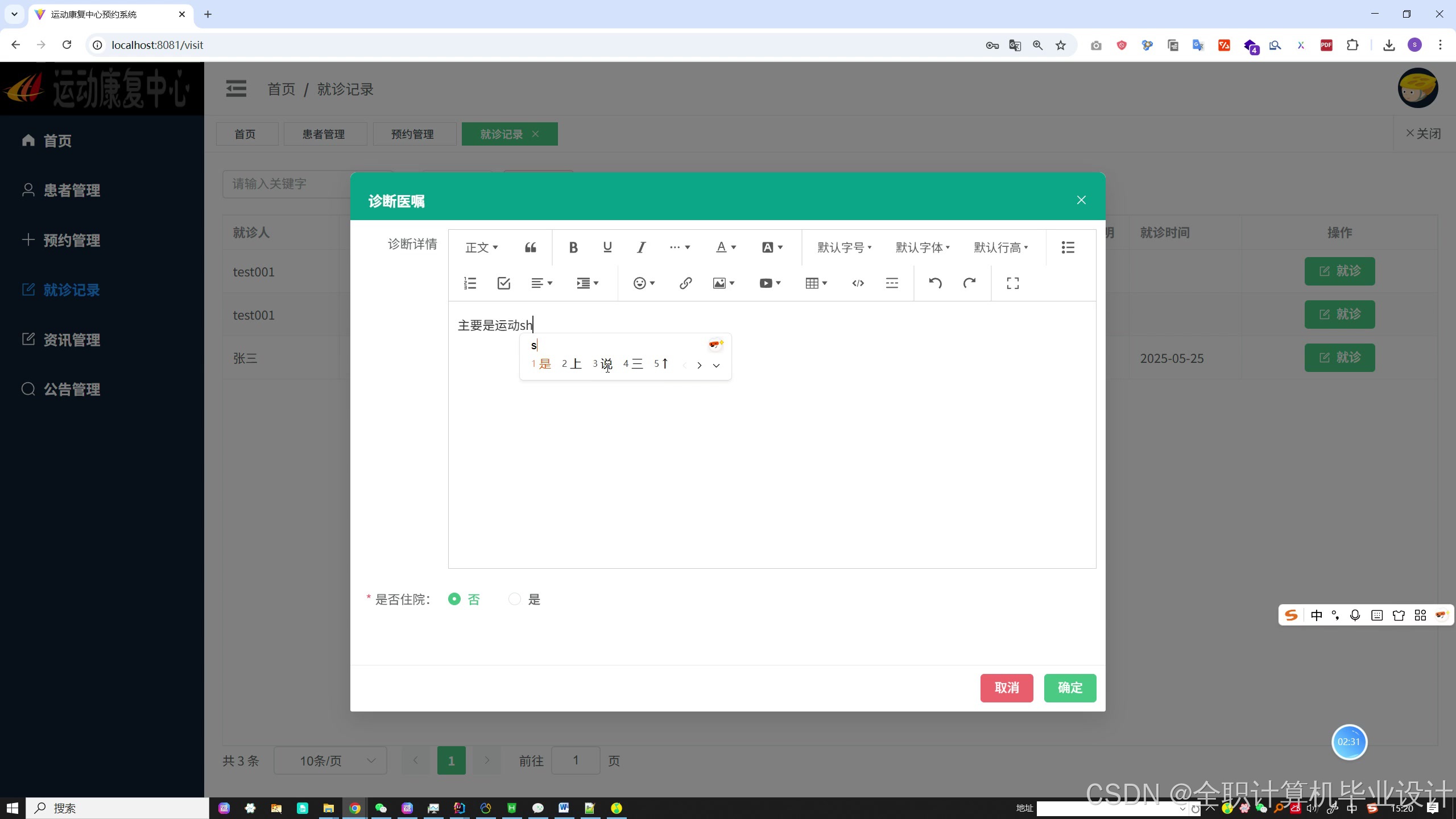Switch to the 预约管理 tab
Image resolution: width=1456 pixels, height=819 pixels.
point(413,134)
